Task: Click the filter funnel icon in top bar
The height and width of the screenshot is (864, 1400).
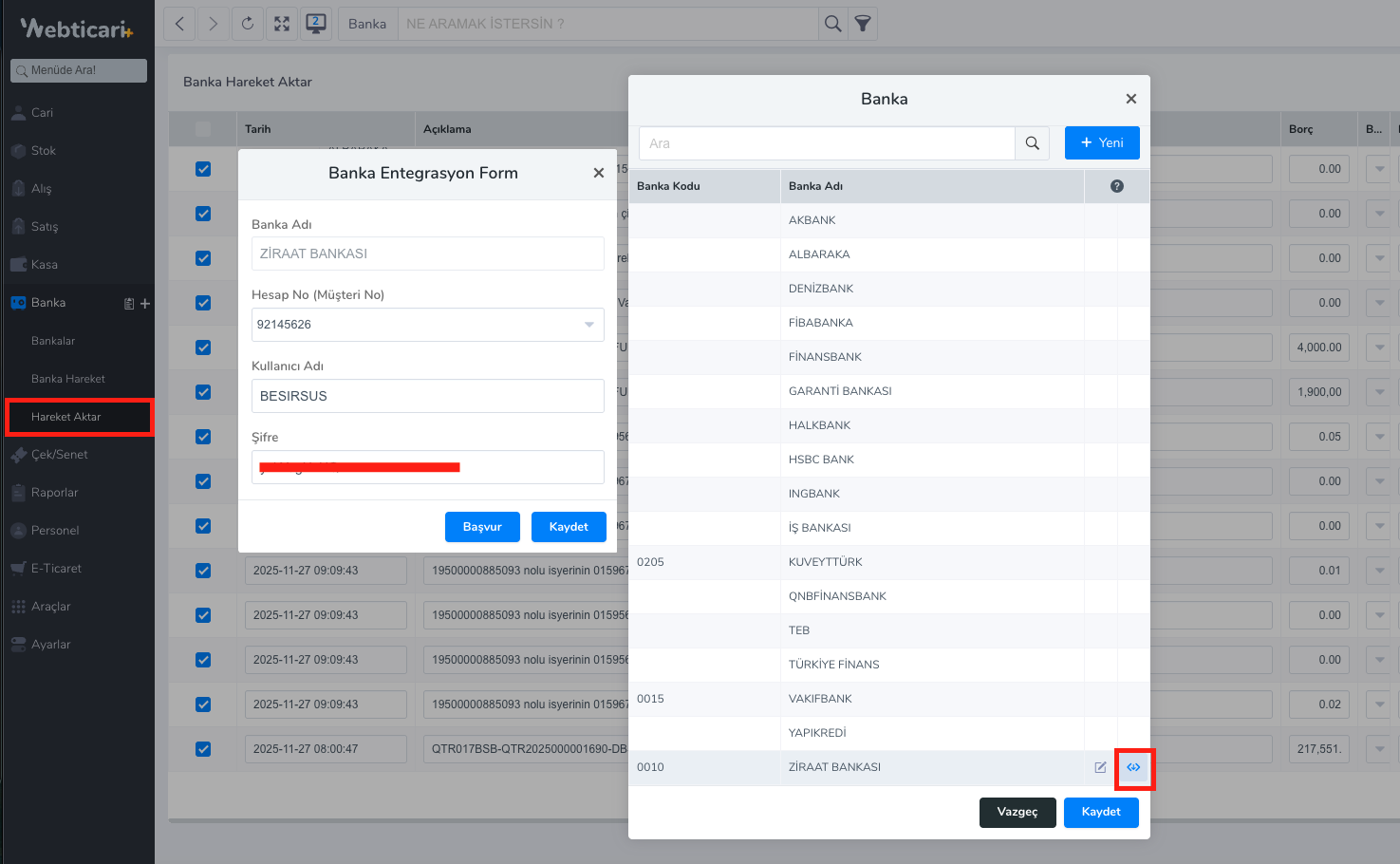Action: pyautogui.click(x=862, y=24)
